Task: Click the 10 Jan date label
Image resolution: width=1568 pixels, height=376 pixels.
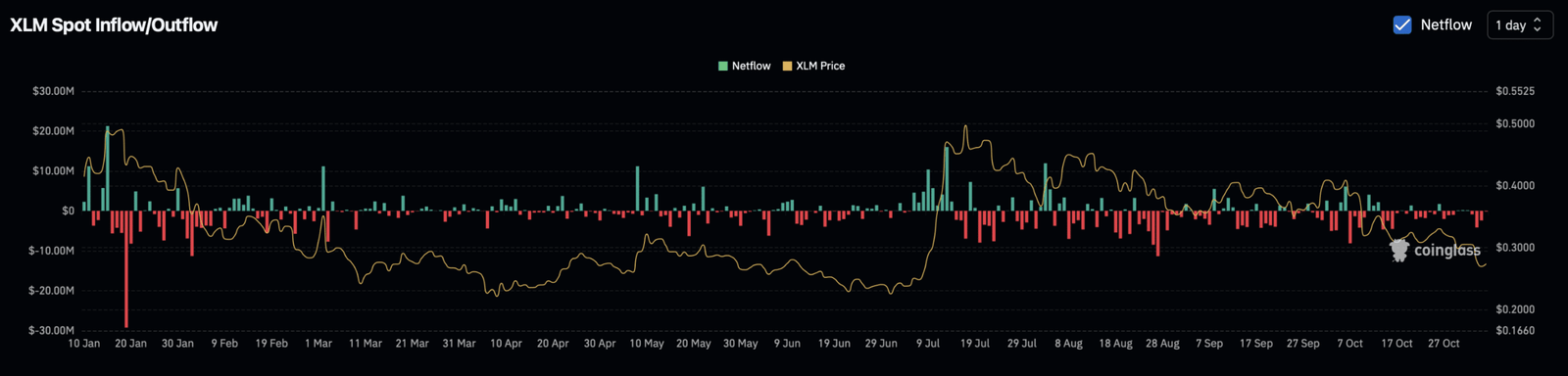Action: pyautogui.click(x=83, y=344)
